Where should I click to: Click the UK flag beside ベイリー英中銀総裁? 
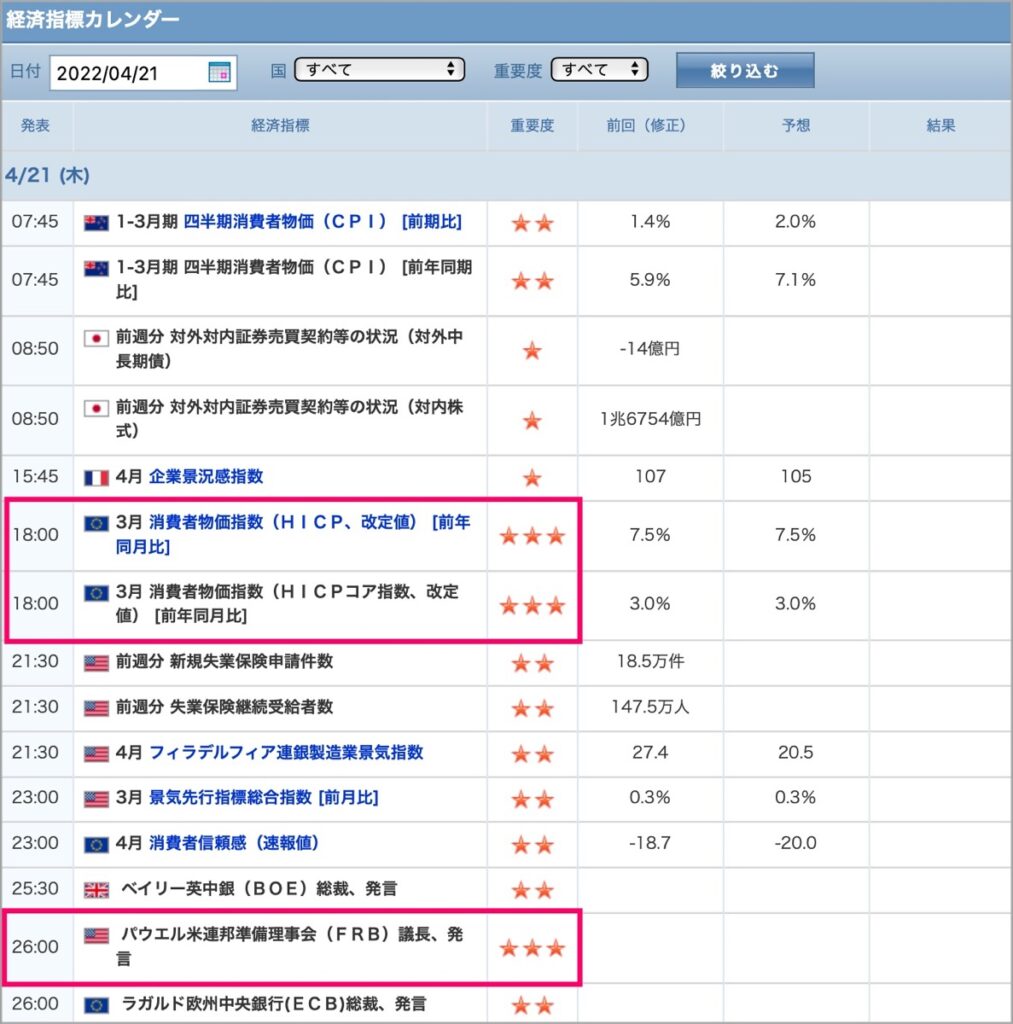tap(96, 890)
